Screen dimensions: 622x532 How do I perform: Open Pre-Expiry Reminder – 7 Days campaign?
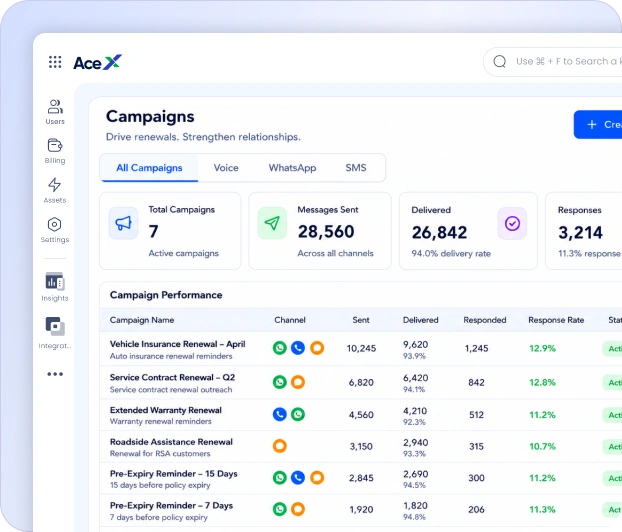pyautogui.click(x=171, y=505)
